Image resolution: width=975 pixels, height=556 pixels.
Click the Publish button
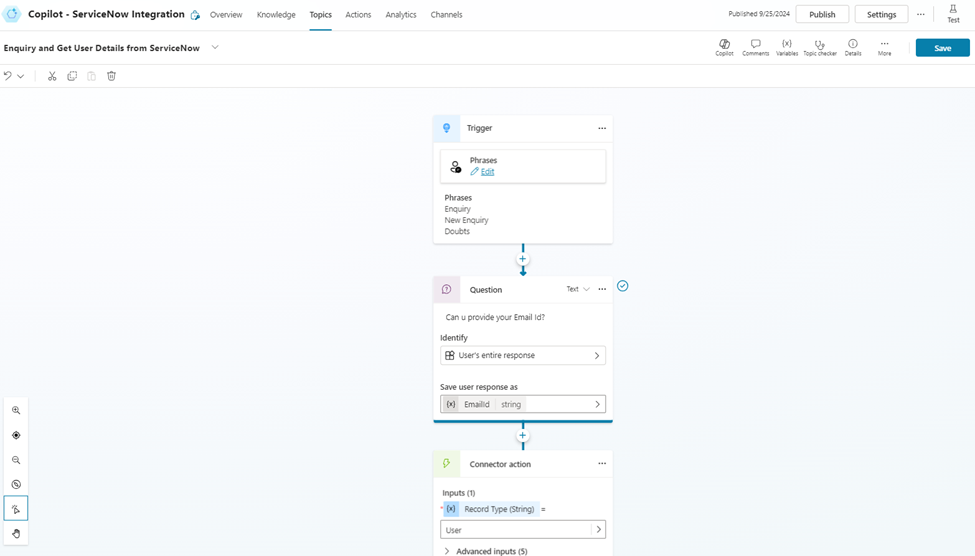[x=822, y=15]
